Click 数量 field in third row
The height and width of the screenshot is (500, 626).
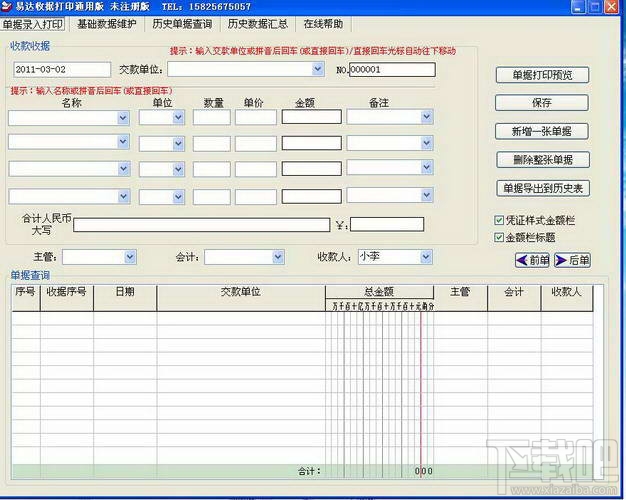click(212, 169)
